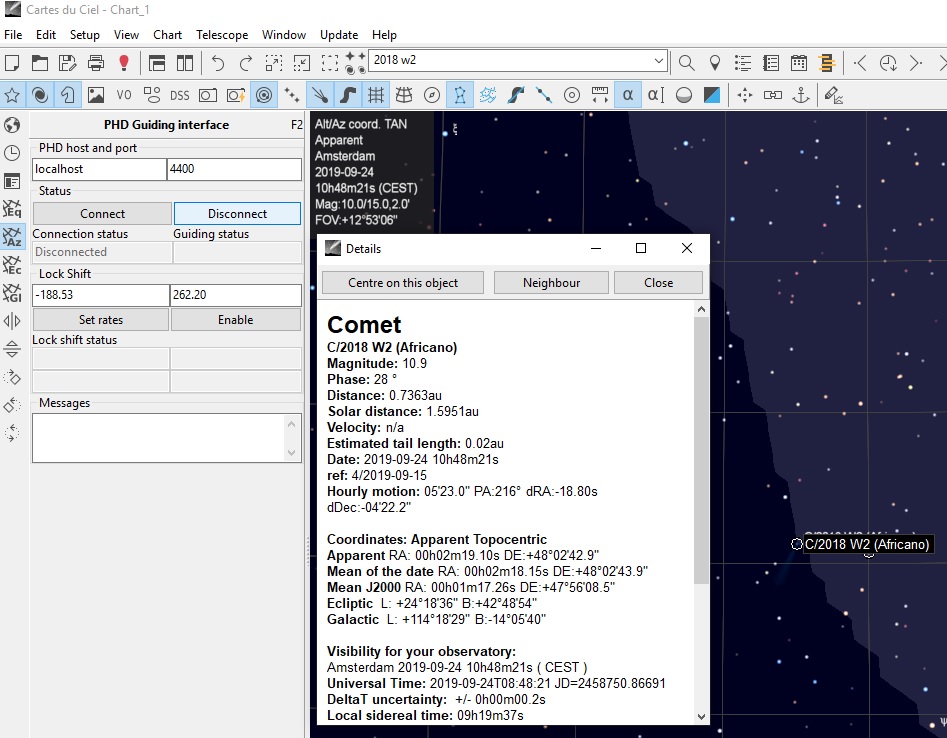The height and width of the screenshot is (738, 947).
Task: Open the Edit menu
Action: 46,34
